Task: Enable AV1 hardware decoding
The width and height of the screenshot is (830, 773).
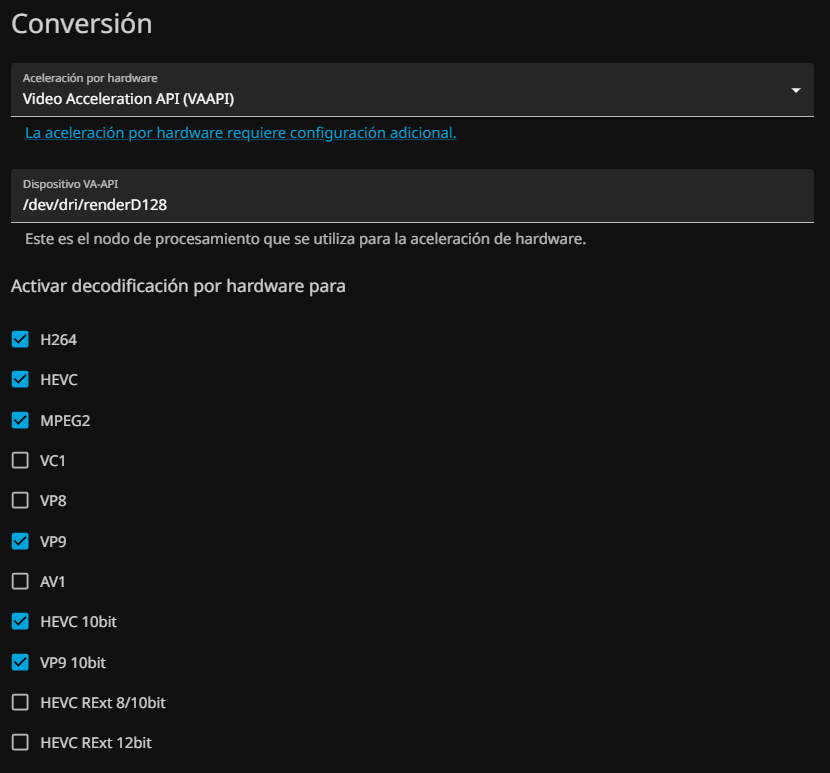Action: [x=20, y=581]
